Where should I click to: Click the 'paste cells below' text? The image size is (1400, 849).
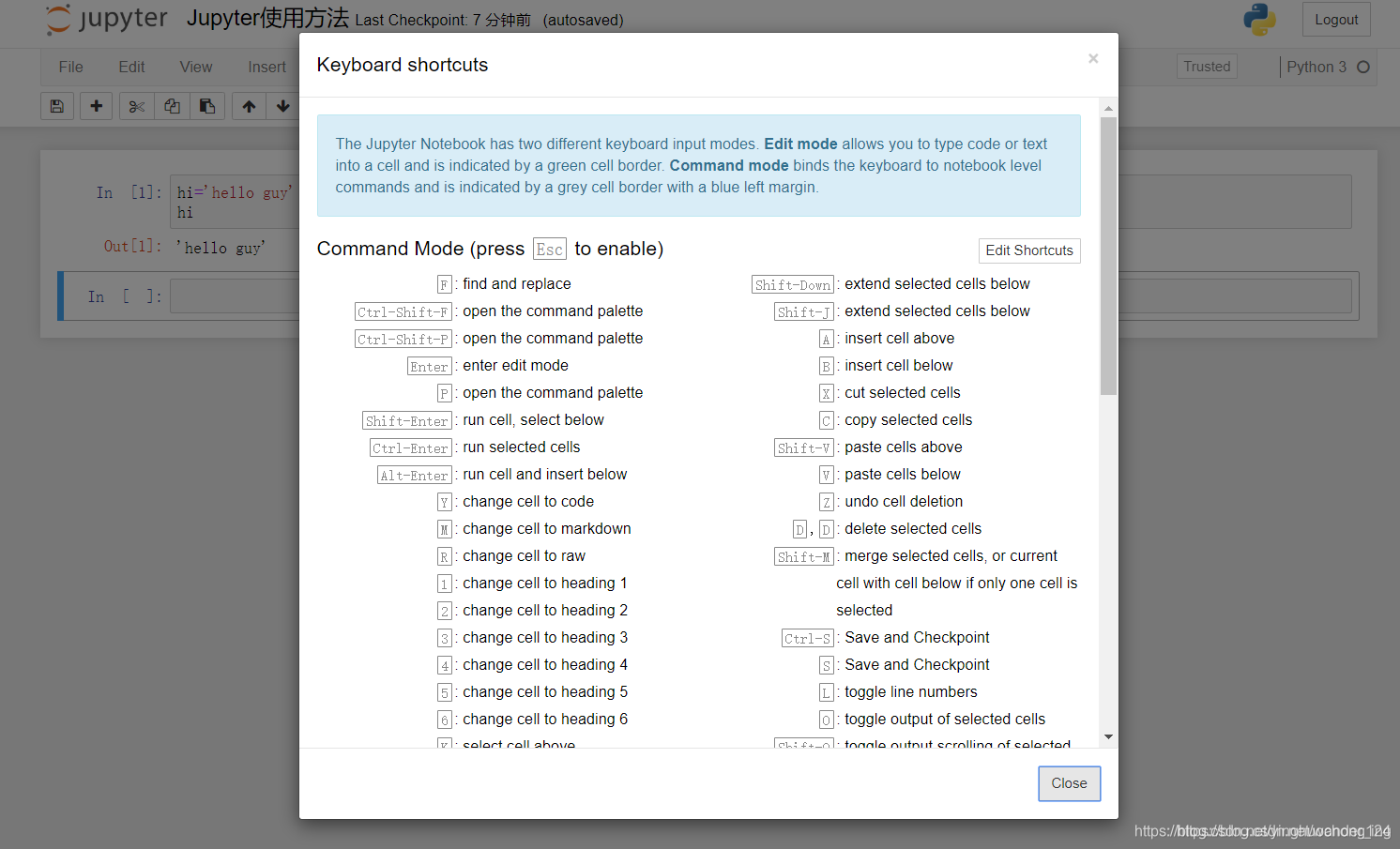(903, 475)
